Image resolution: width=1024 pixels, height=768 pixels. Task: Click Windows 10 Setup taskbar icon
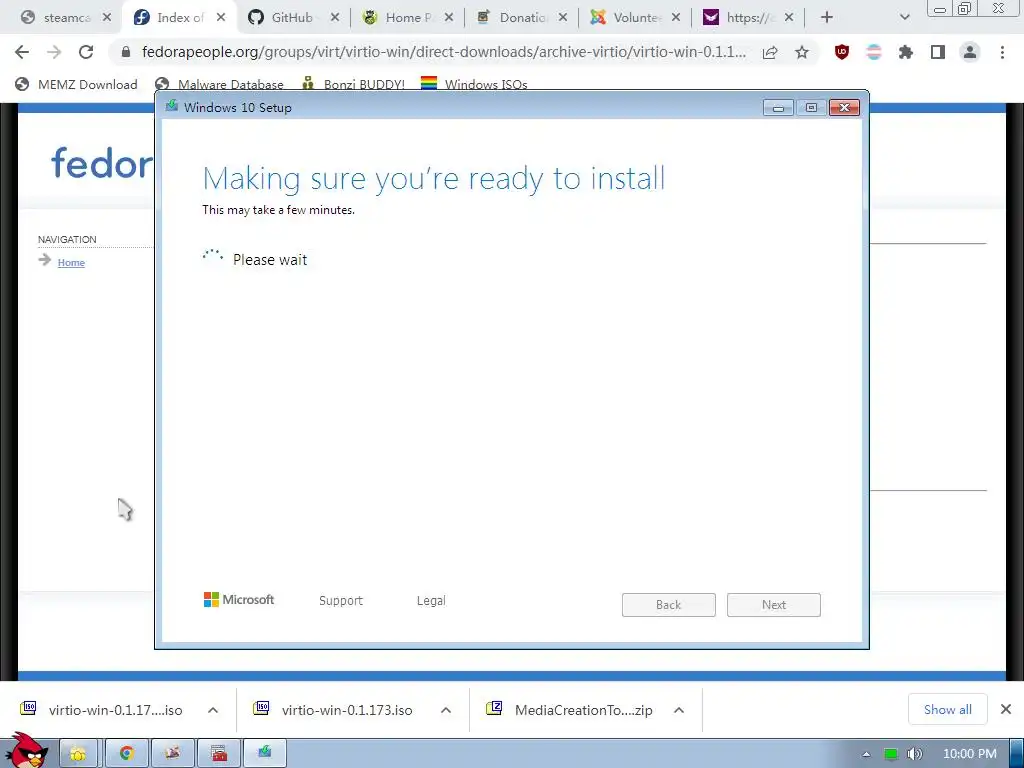coord(264,754)
